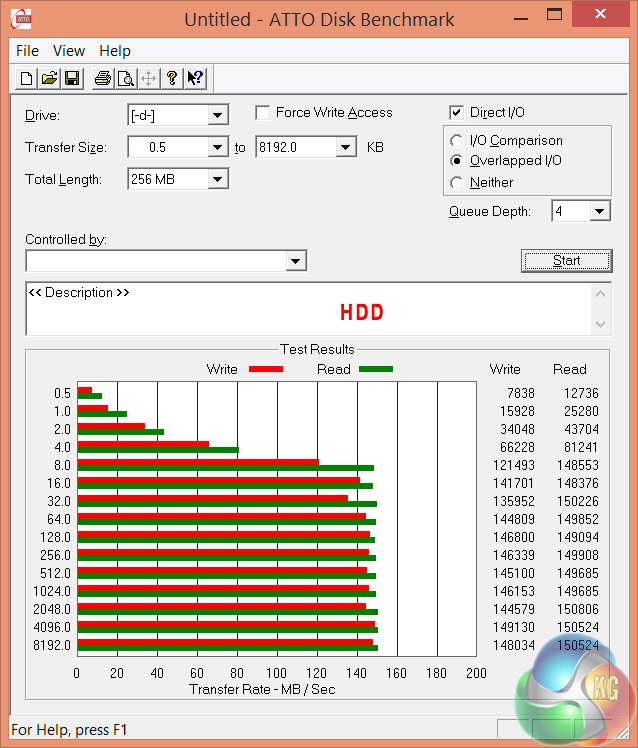Expand the Drive dropdown
This screenshot has width=638, height=748.
click(x=217, y=115)
